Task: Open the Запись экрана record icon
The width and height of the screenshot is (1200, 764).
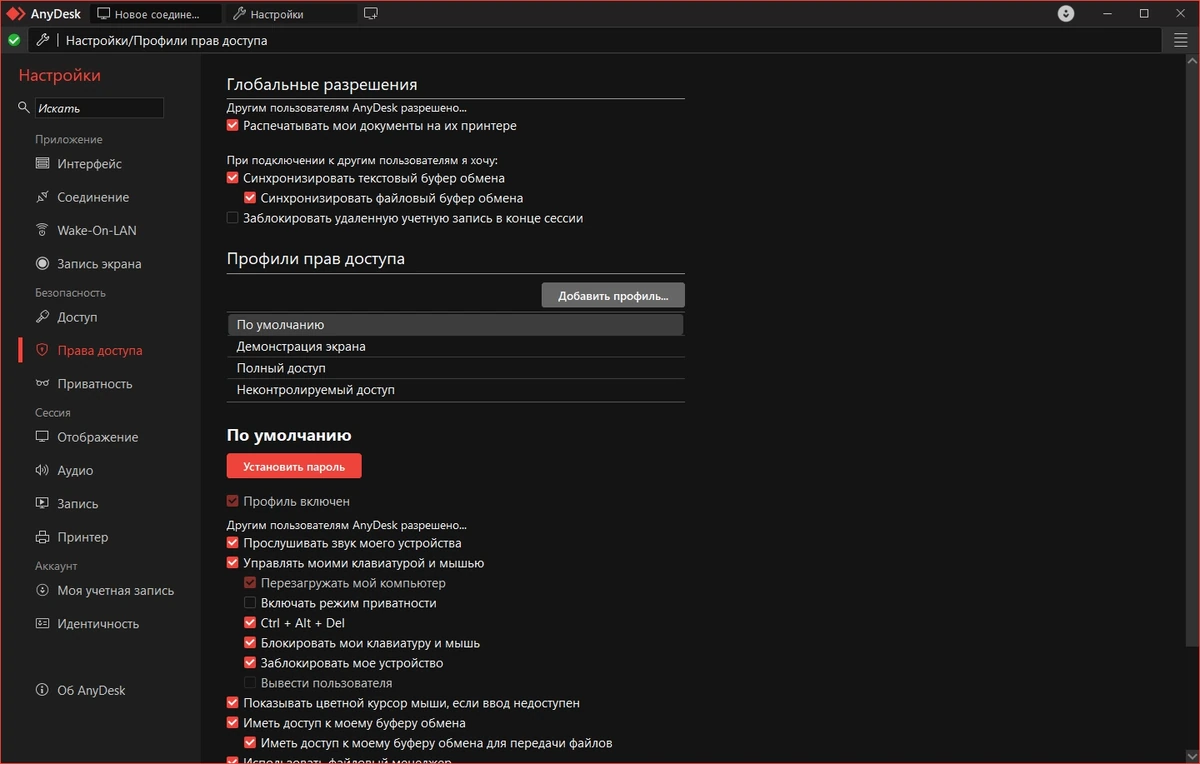Action: [x=42, y=264]
